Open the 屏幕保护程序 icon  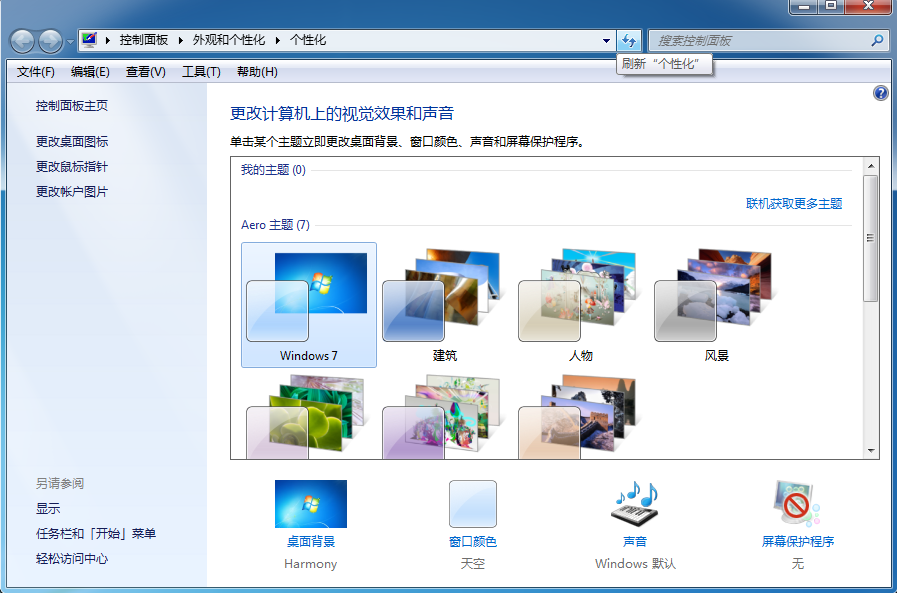pos(797,504)
